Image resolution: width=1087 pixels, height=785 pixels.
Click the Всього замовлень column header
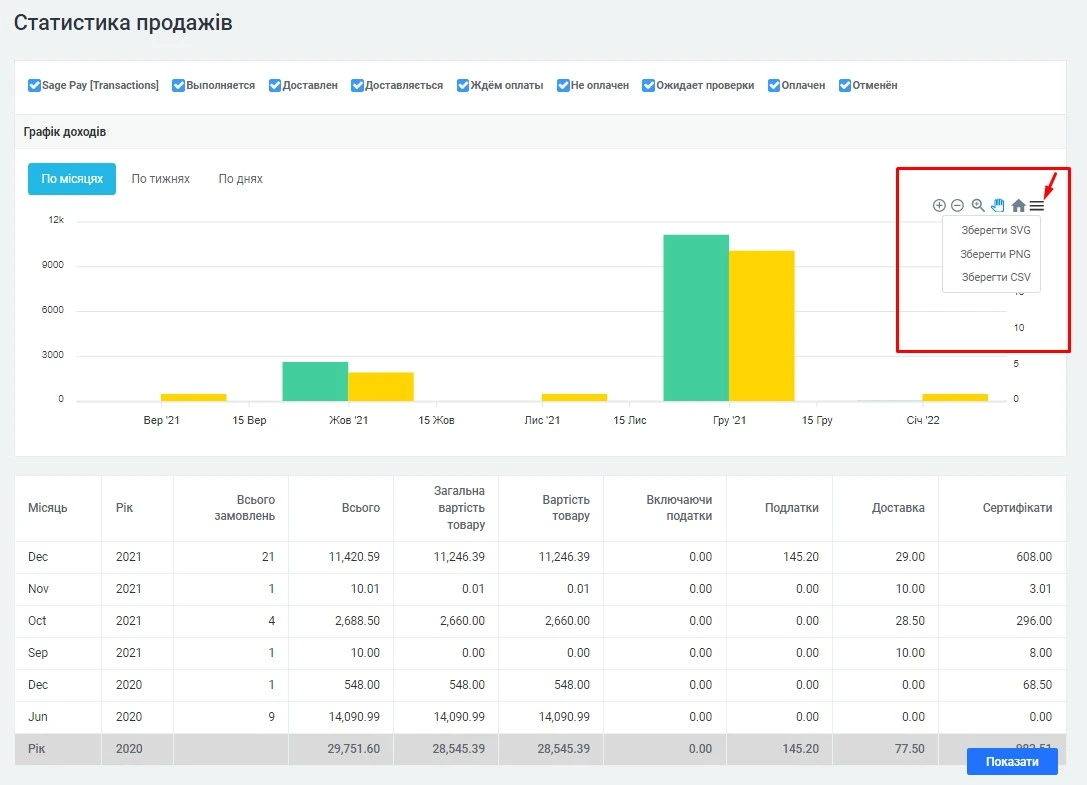255,508
